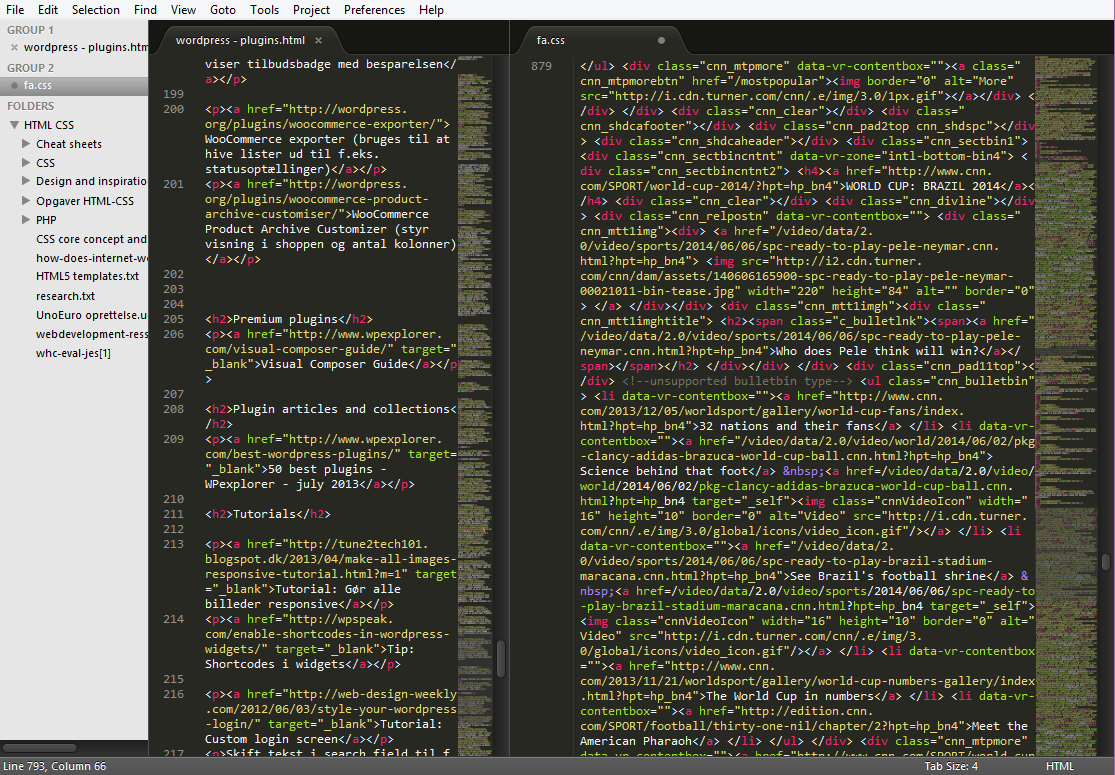Close wordpress - plugins.html in open files sidebar
The width and height of the screenshot is (1115, 775).
click(x=14, y=48)
